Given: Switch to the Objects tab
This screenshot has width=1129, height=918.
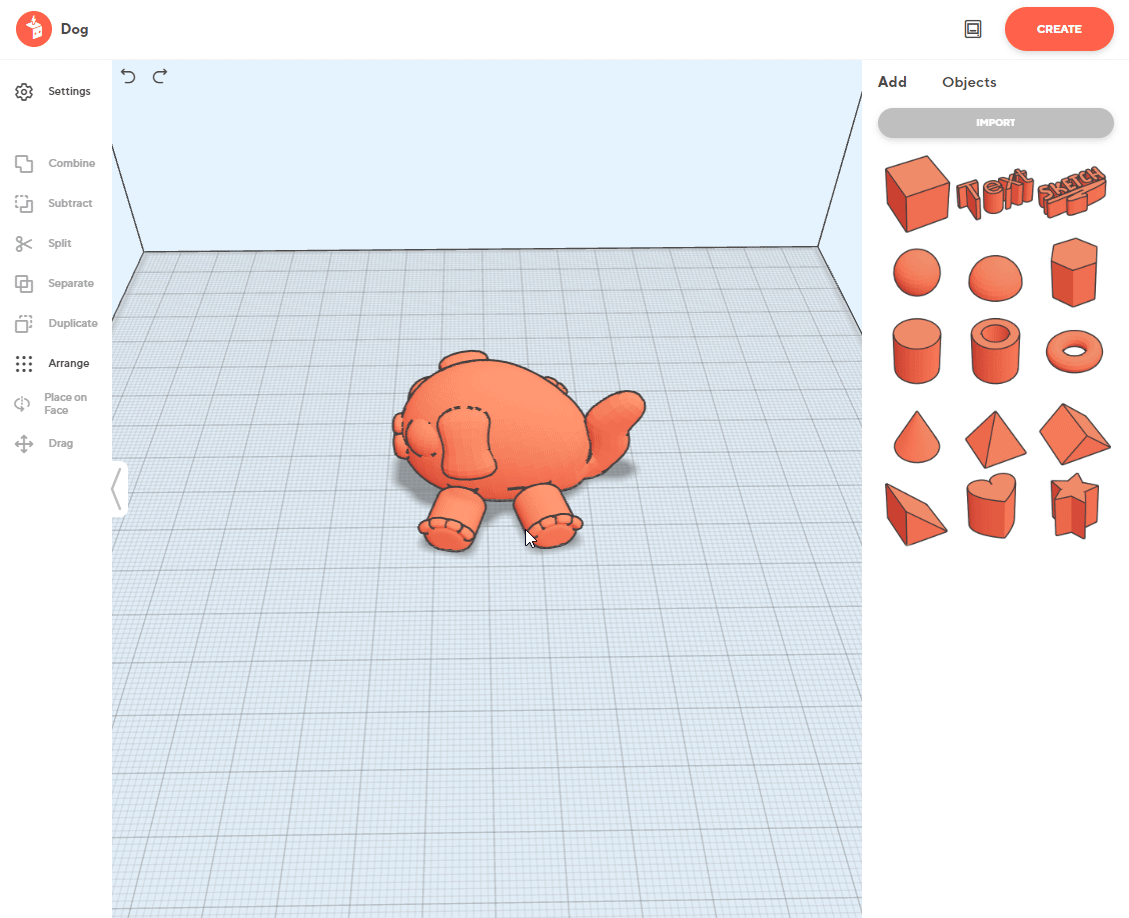Looking at the screenshot, I should click(968, 82).
